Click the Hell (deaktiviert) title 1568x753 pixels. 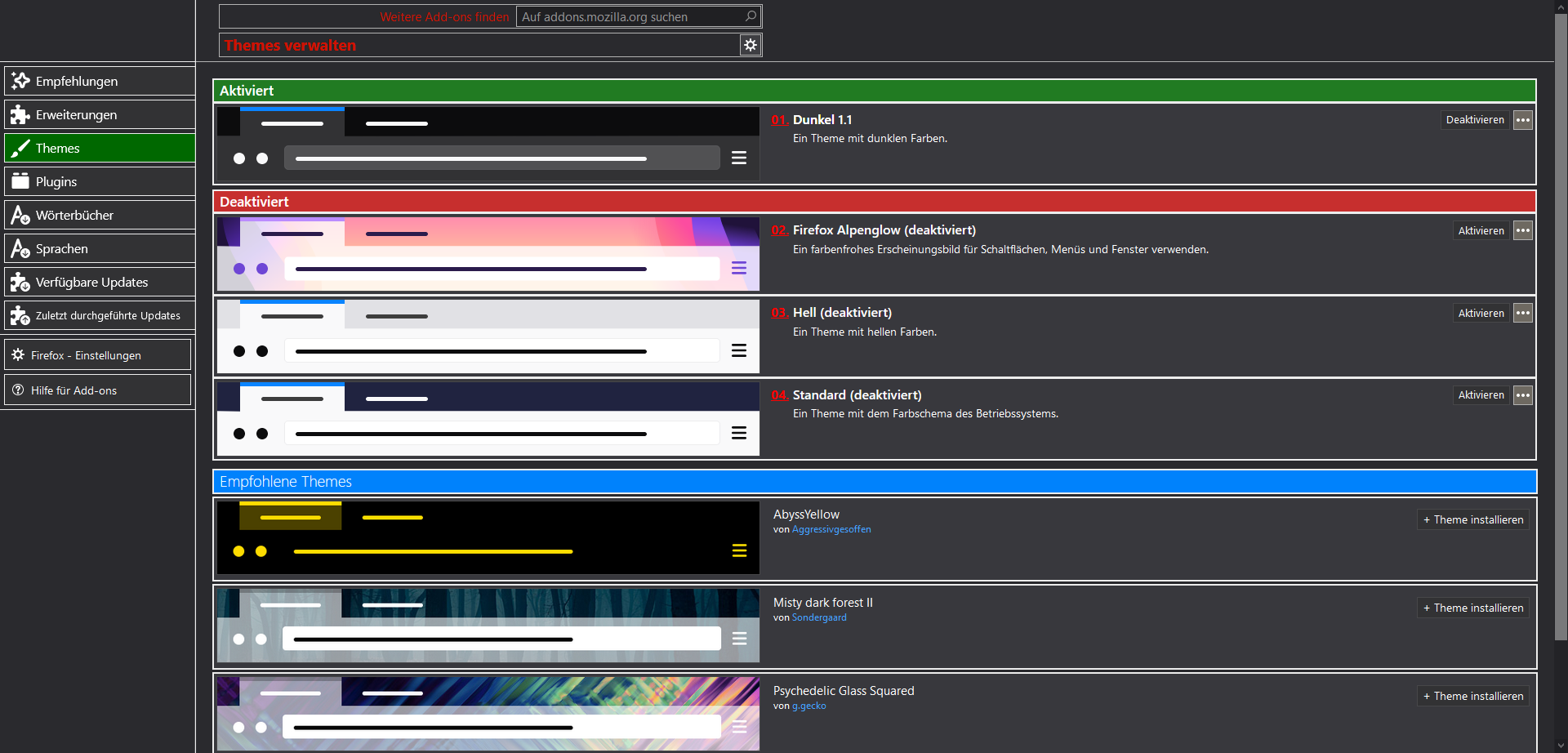pyautogui.click(x=842, y=313)
